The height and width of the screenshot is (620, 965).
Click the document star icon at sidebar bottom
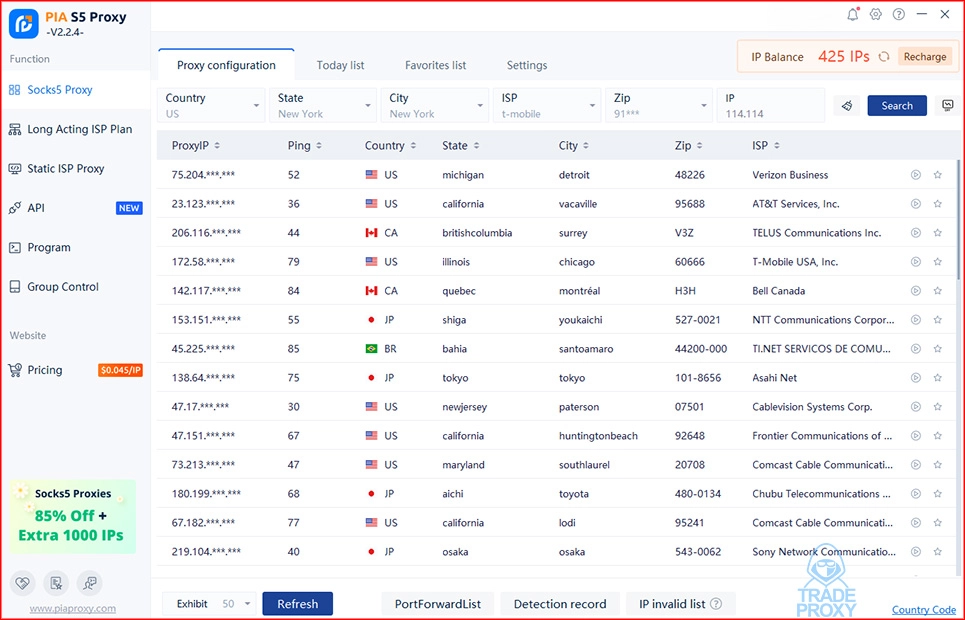[x=56, y=582]
